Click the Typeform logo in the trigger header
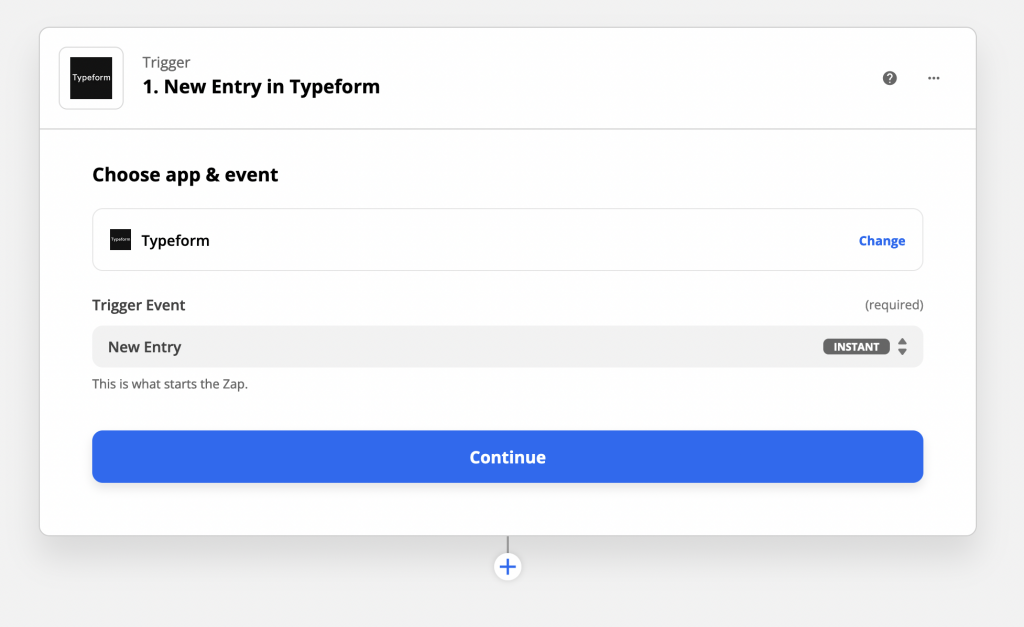The height and width of the screenshot is (627, 1024). pos(90,77)
